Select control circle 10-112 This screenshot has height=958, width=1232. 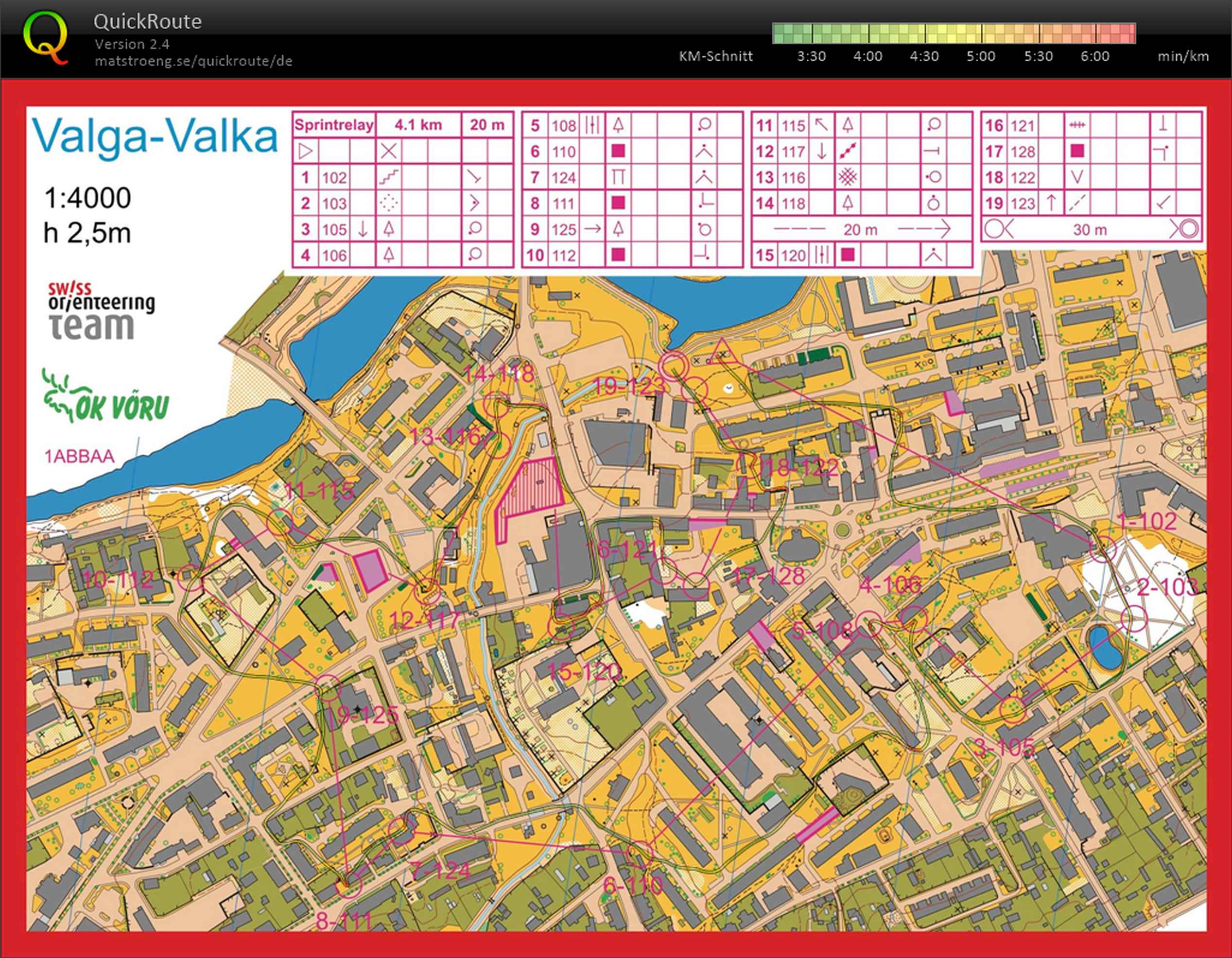tap(191, 577)
